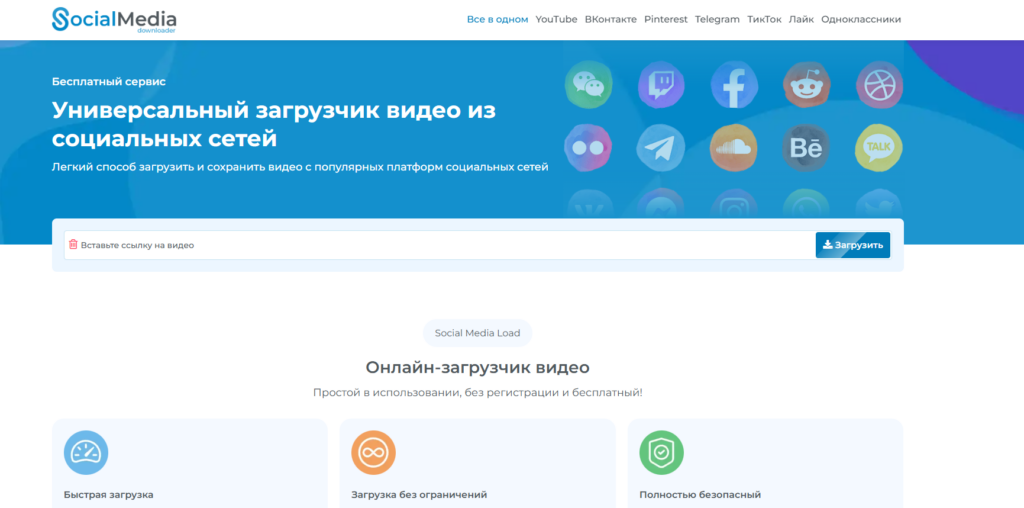Image resolution: width=1024 pixels, height=508 pixels.
Task: Click the green shield icon above Полностью безопасный
Action: [x=662, y=452]
